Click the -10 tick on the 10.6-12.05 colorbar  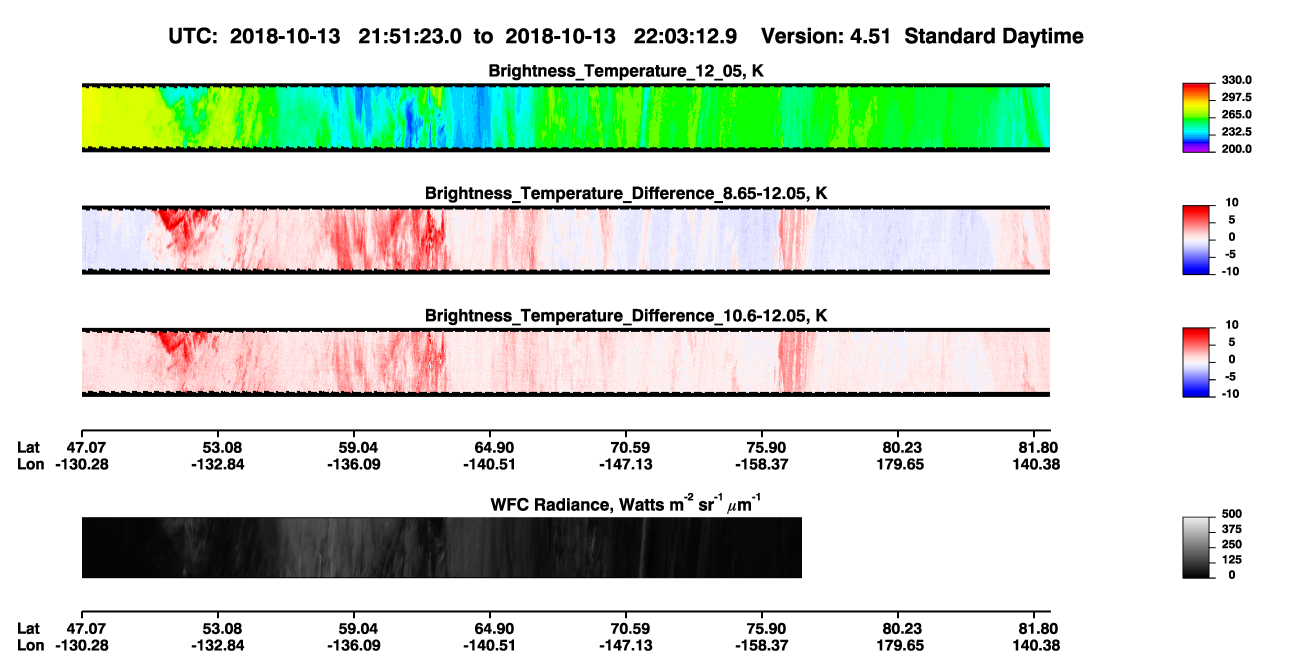point(1231,394)
